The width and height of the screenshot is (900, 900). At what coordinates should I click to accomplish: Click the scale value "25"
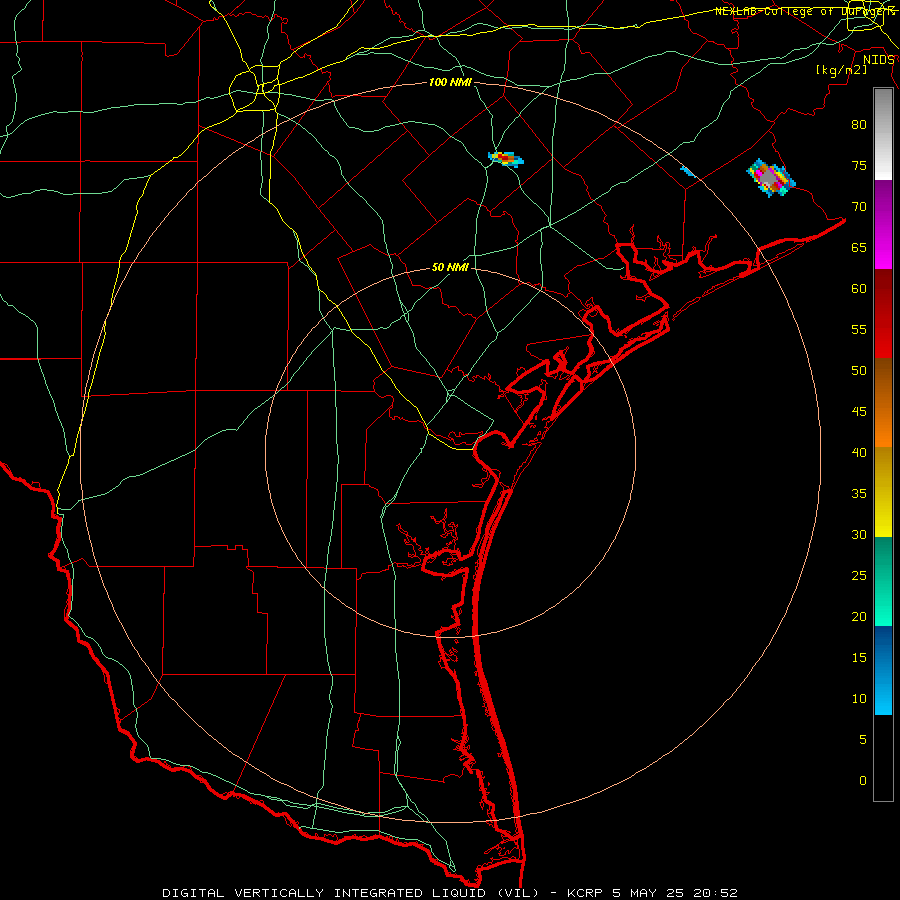click(859, 575)
